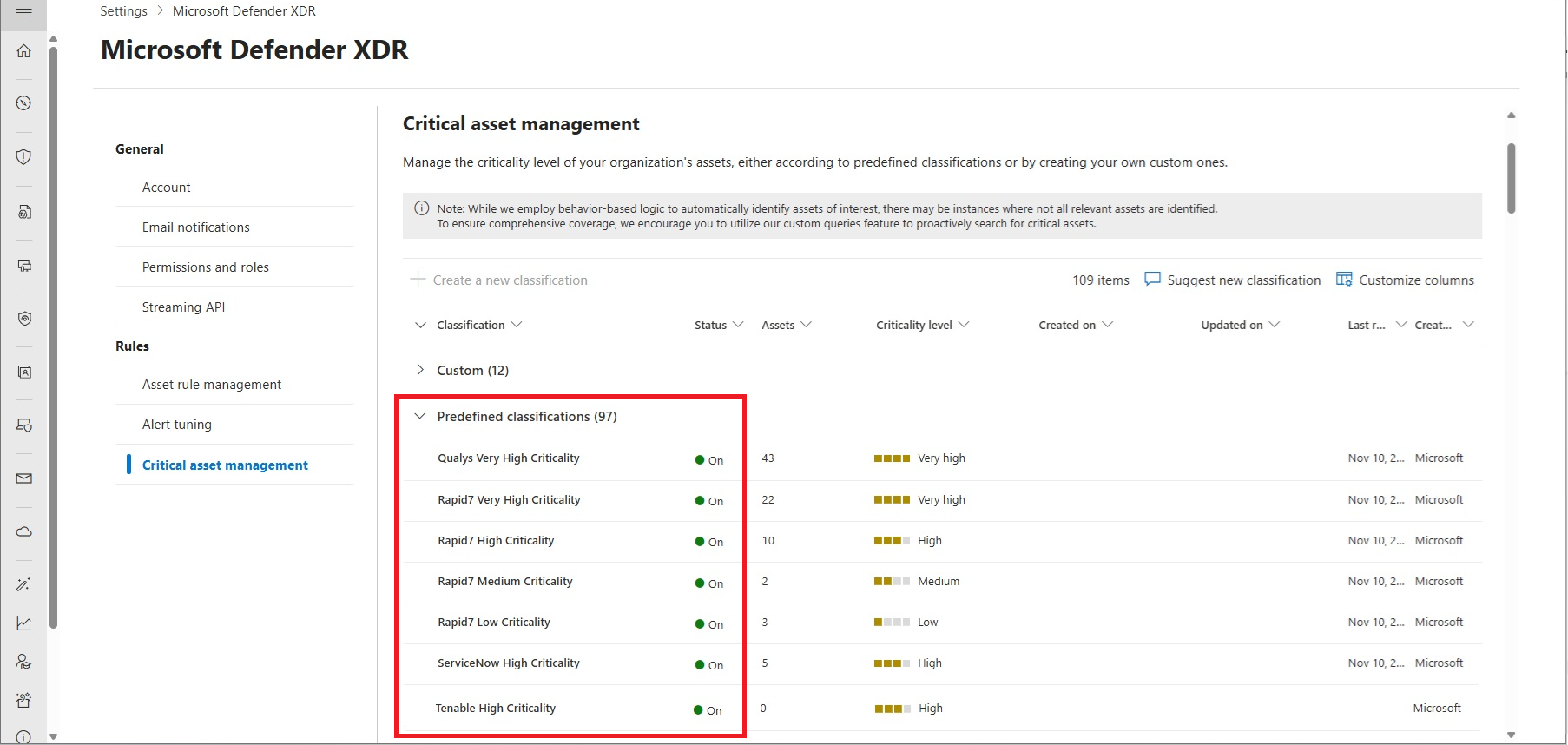1568x745 pixels.
Task: Click the Customize columns icon
Action: [x=1344, y=280]
